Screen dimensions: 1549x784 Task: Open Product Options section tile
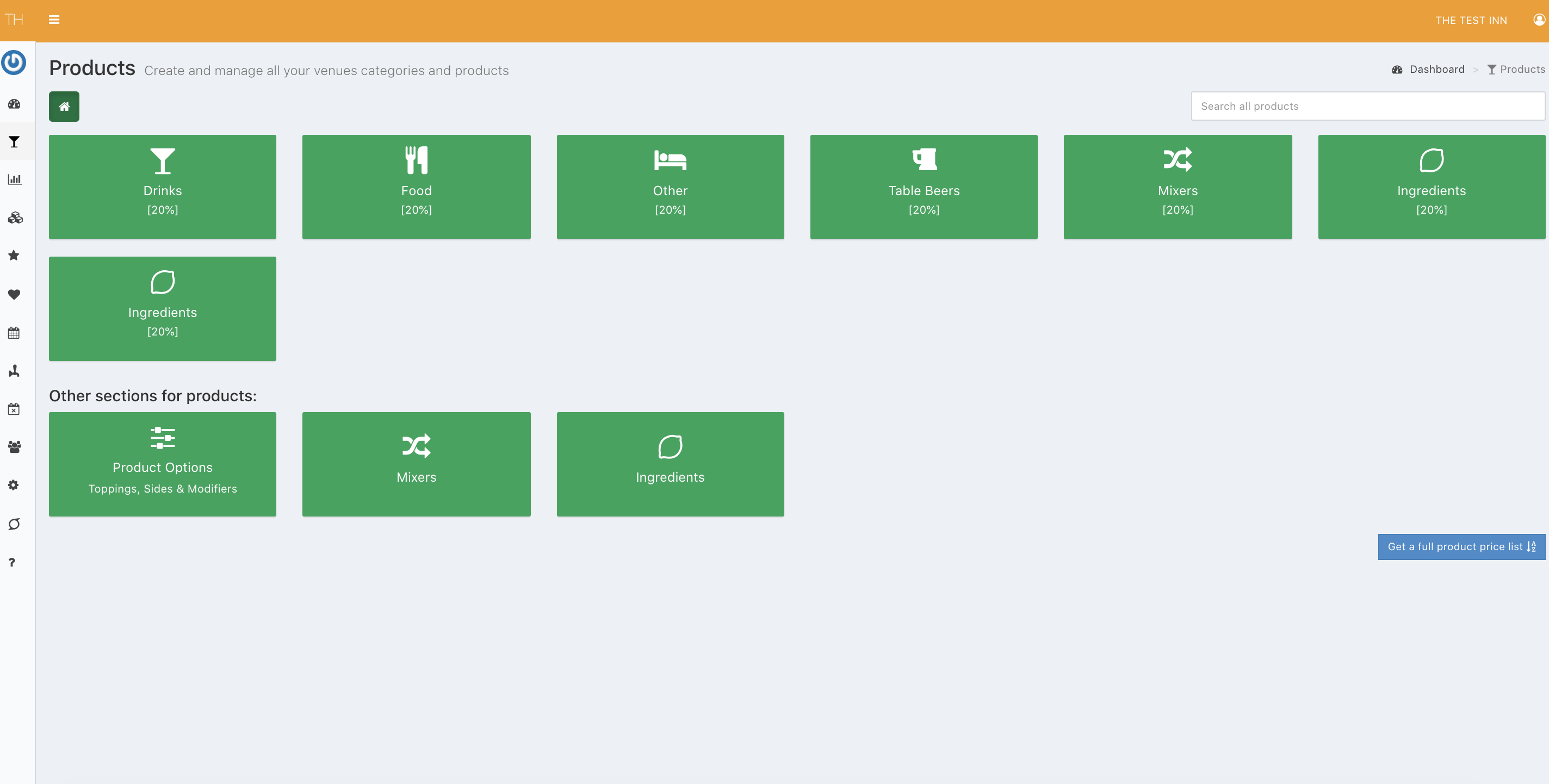(x=163, y=464)
